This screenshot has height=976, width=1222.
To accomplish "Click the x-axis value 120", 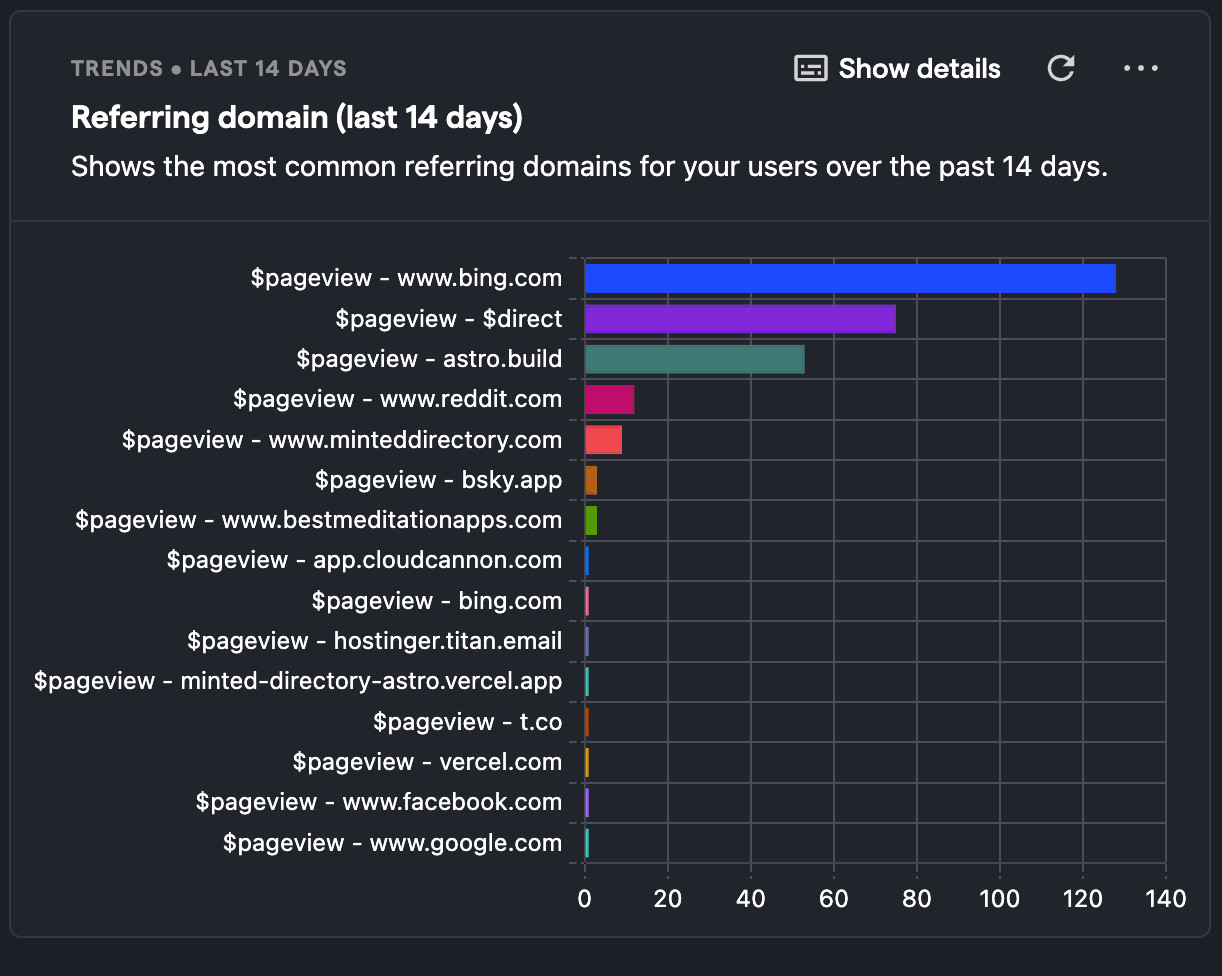I will (x=1083, y=898).
